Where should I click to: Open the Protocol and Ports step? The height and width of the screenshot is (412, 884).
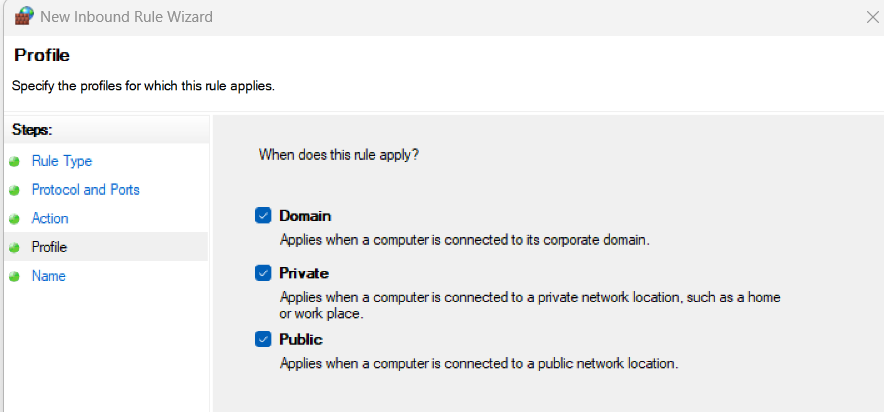tap(86, 190)
